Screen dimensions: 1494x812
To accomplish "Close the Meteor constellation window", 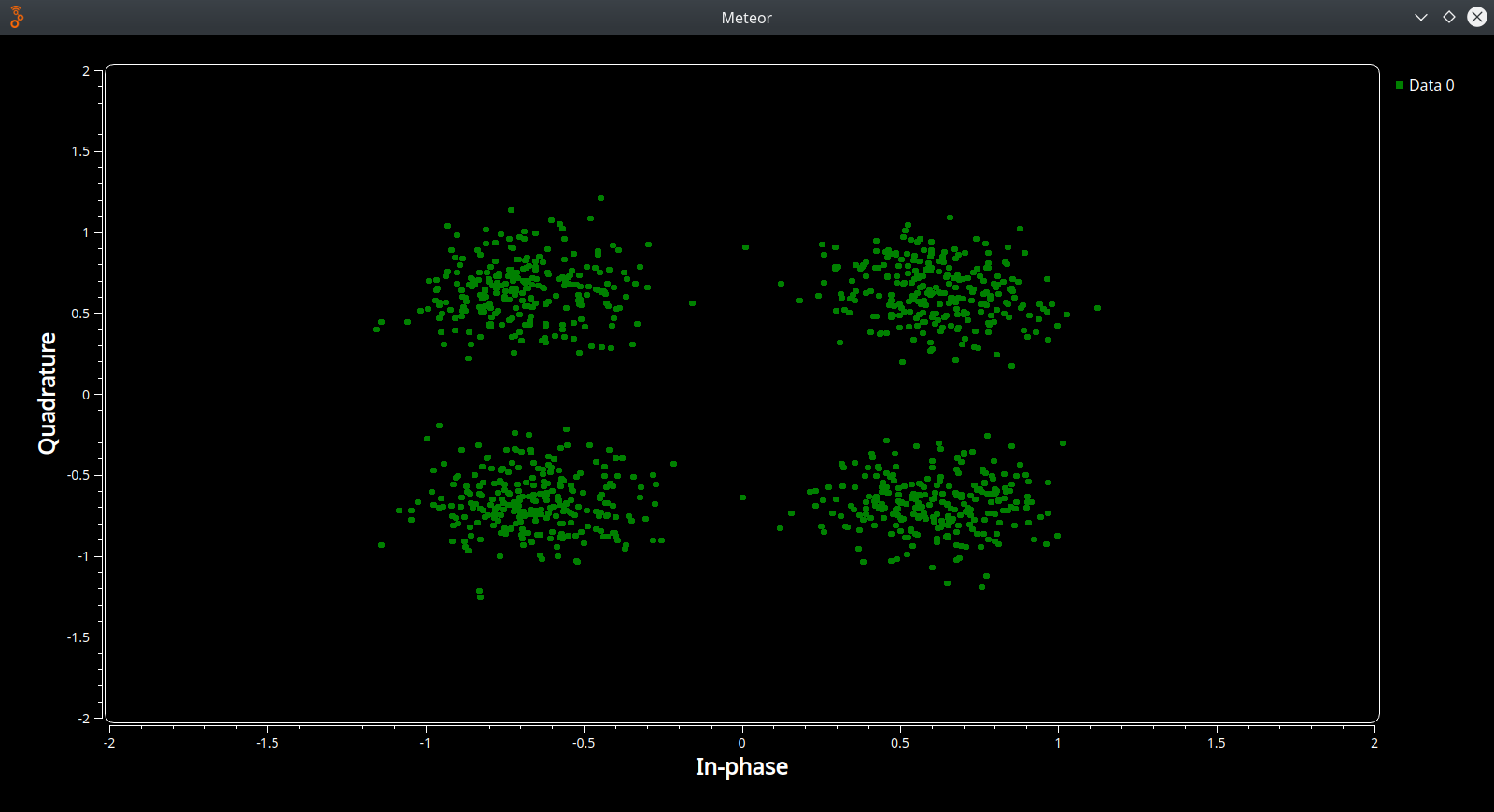I will click(1477, 17).
